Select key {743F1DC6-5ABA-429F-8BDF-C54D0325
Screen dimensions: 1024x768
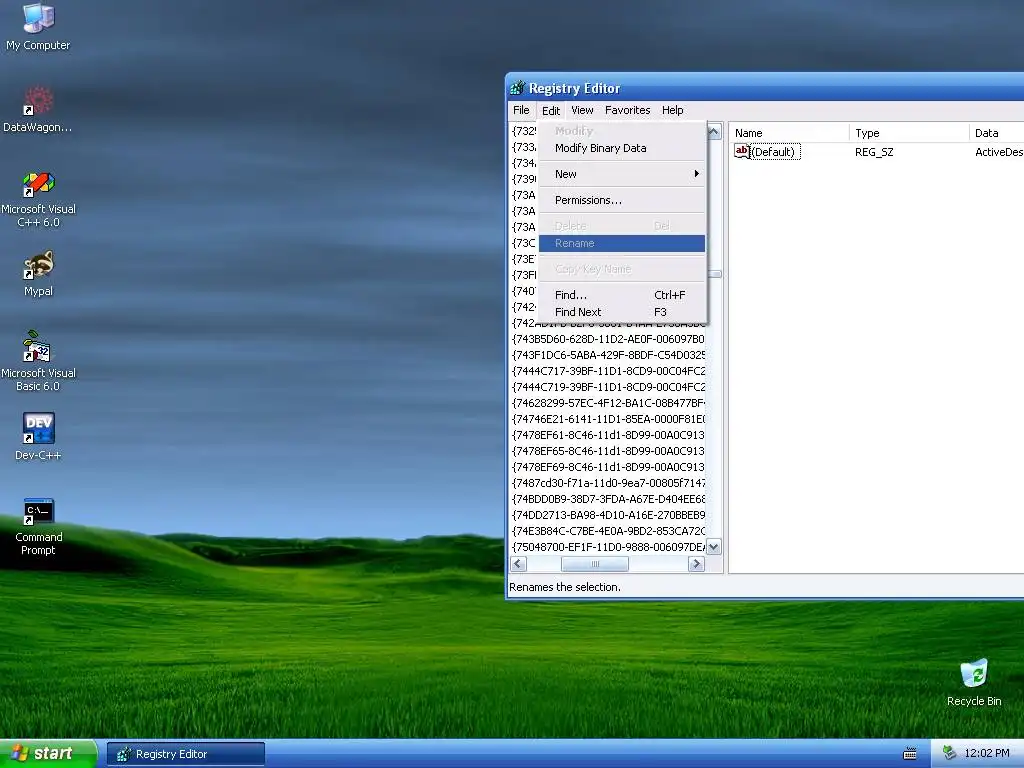608,355
